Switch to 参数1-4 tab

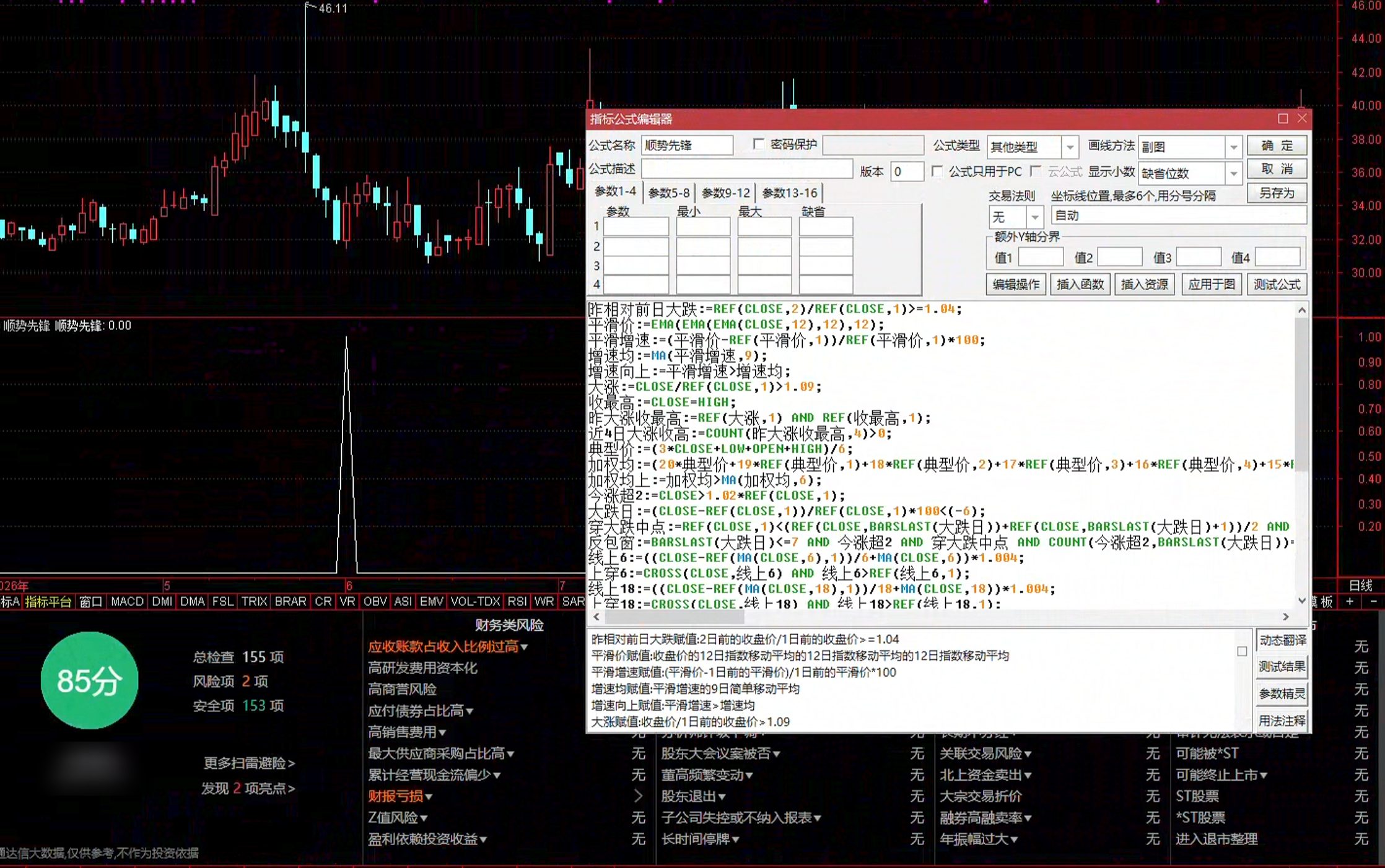615,192
